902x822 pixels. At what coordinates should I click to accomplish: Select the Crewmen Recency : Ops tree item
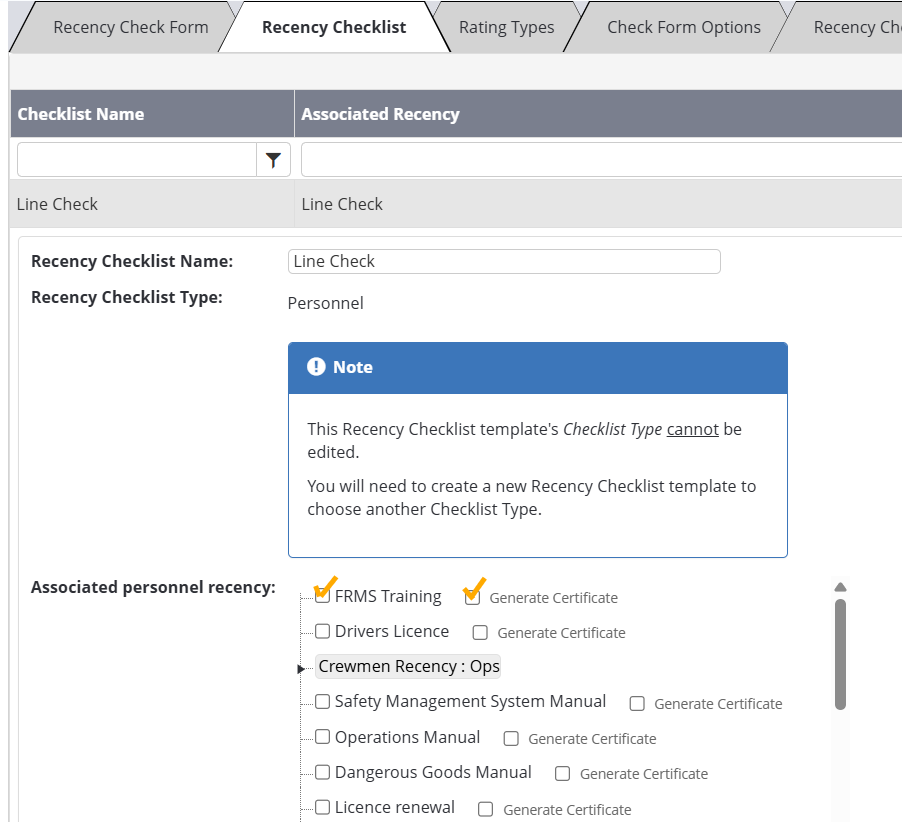(408, 667)
